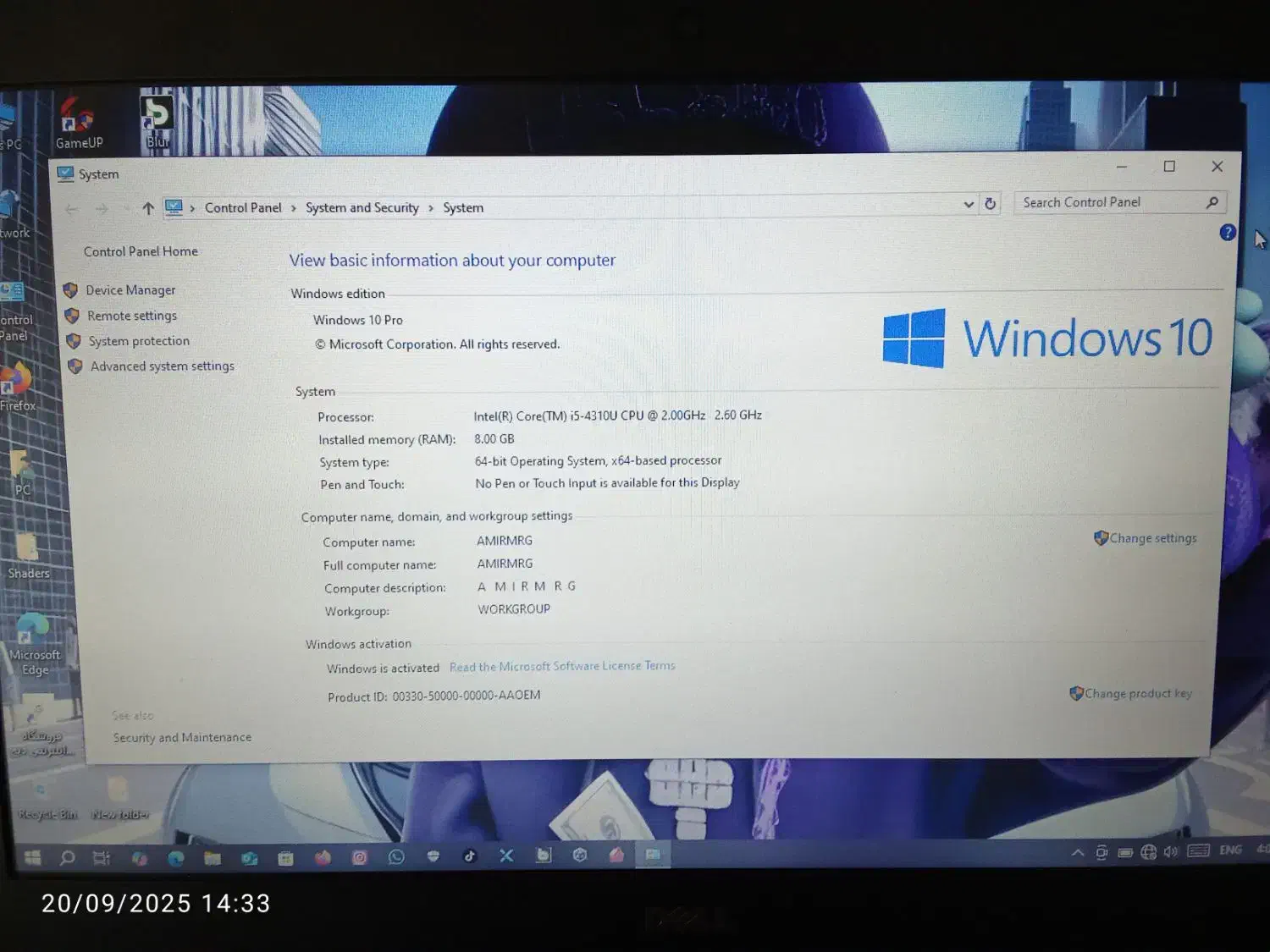Click the back arrow navigation button
The height and width of the screenshot is (952, 1270).
tap(72, 209)
